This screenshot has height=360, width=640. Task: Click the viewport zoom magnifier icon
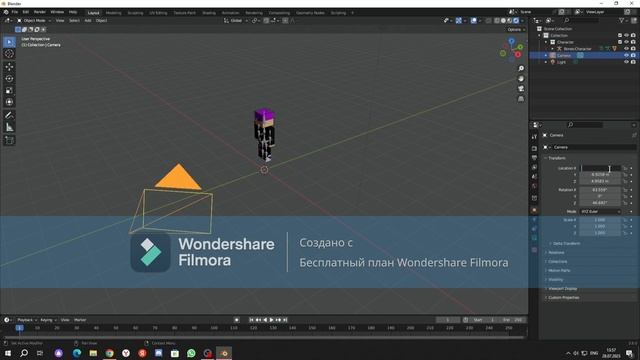pos(521,69)
